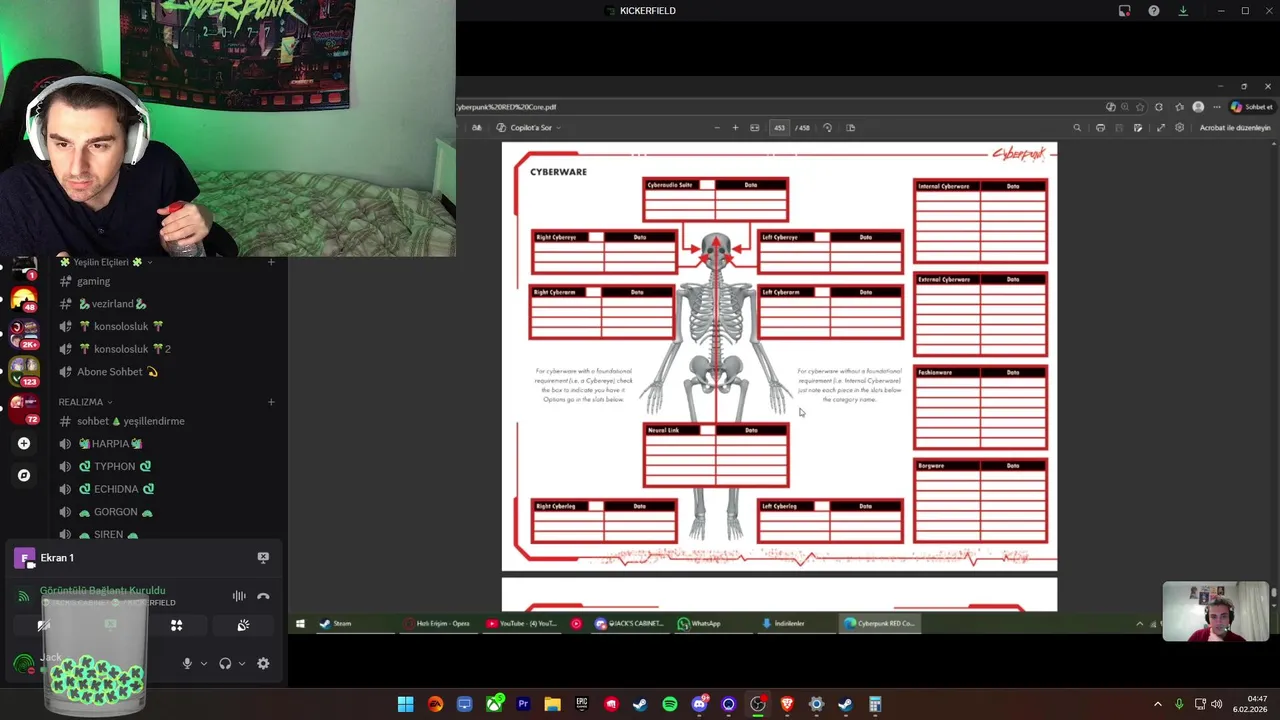This screenshot has width=1280, height=720.
Task: Enter full screen PDF view
Action: point(1161,128)
